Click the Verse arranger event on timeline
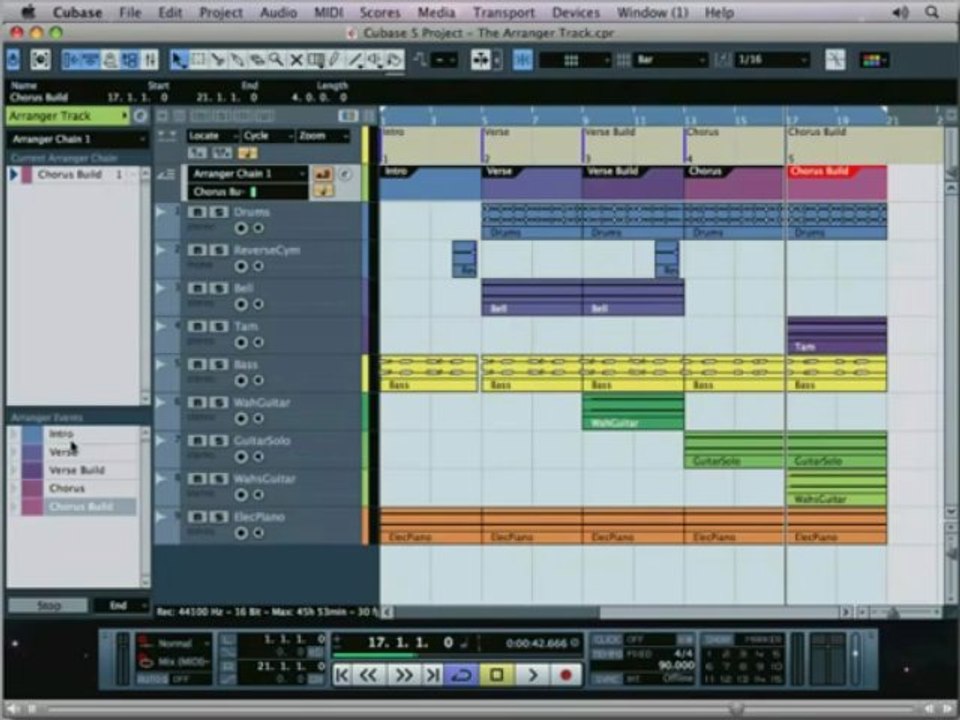The width and height of the screenshot is (960, 720). coord(531,182)
